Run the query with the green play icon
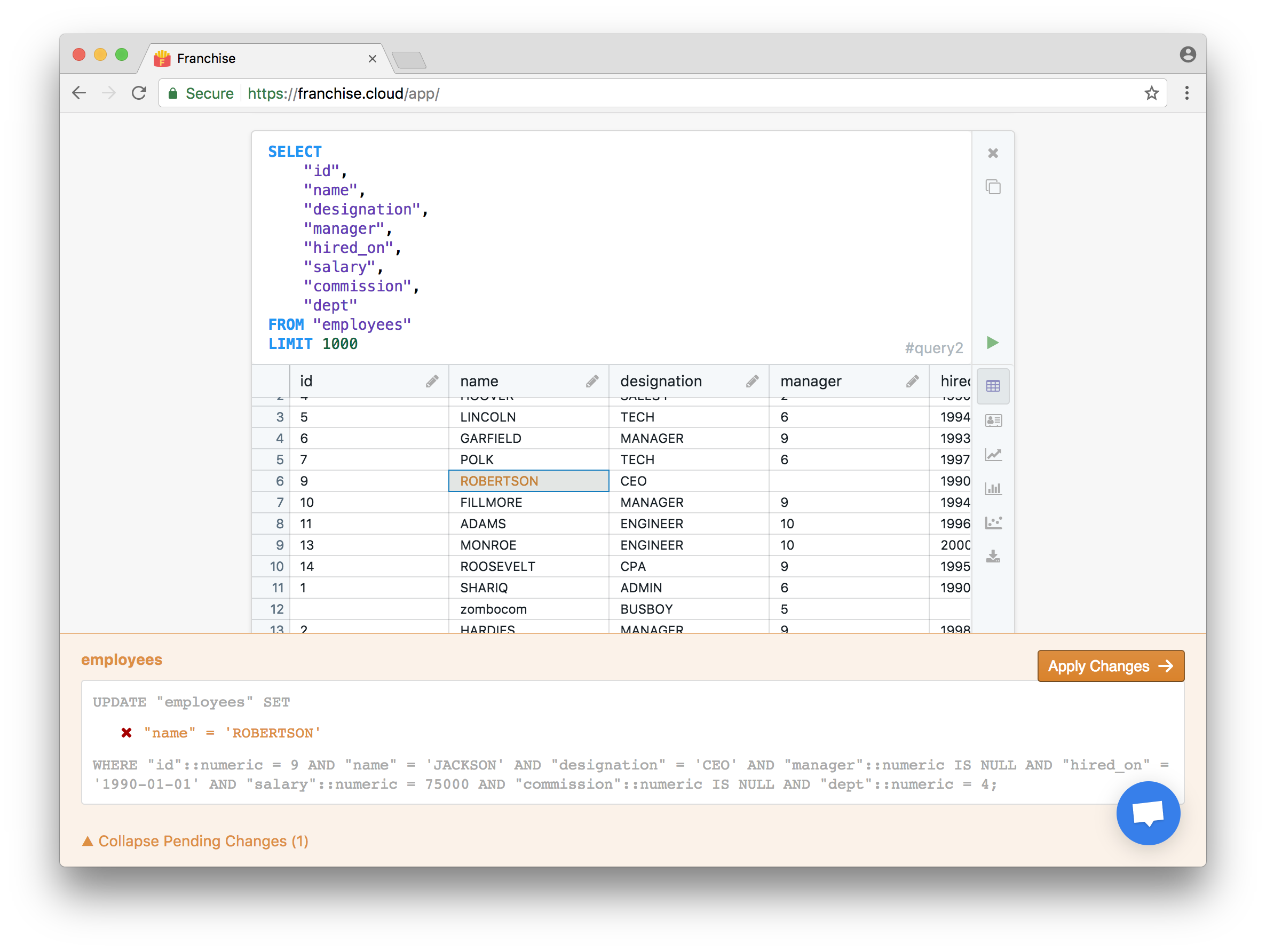This screenshot has width=1266, height=952. (992, 343)
